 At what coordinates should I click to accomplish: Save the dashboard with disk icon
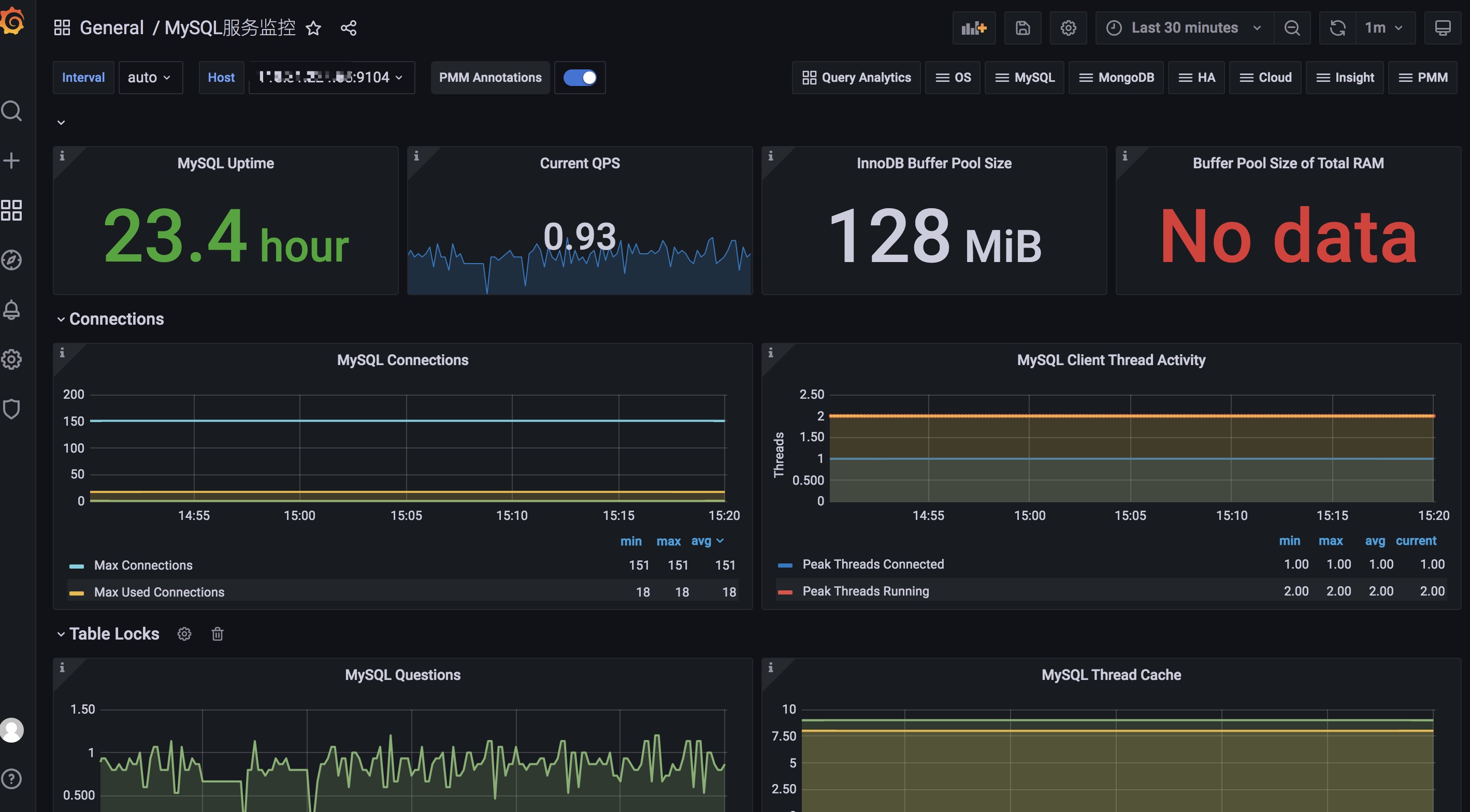(1022, 28)
